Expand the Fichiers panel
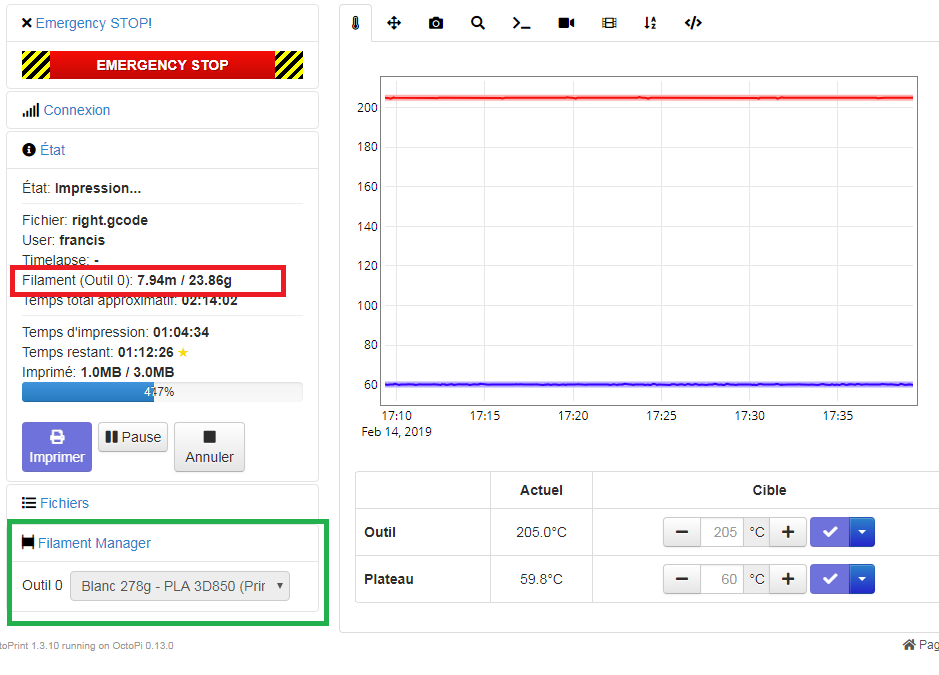Image resolution: width=939 pixels, height=675 pixels. coord(64,503)
